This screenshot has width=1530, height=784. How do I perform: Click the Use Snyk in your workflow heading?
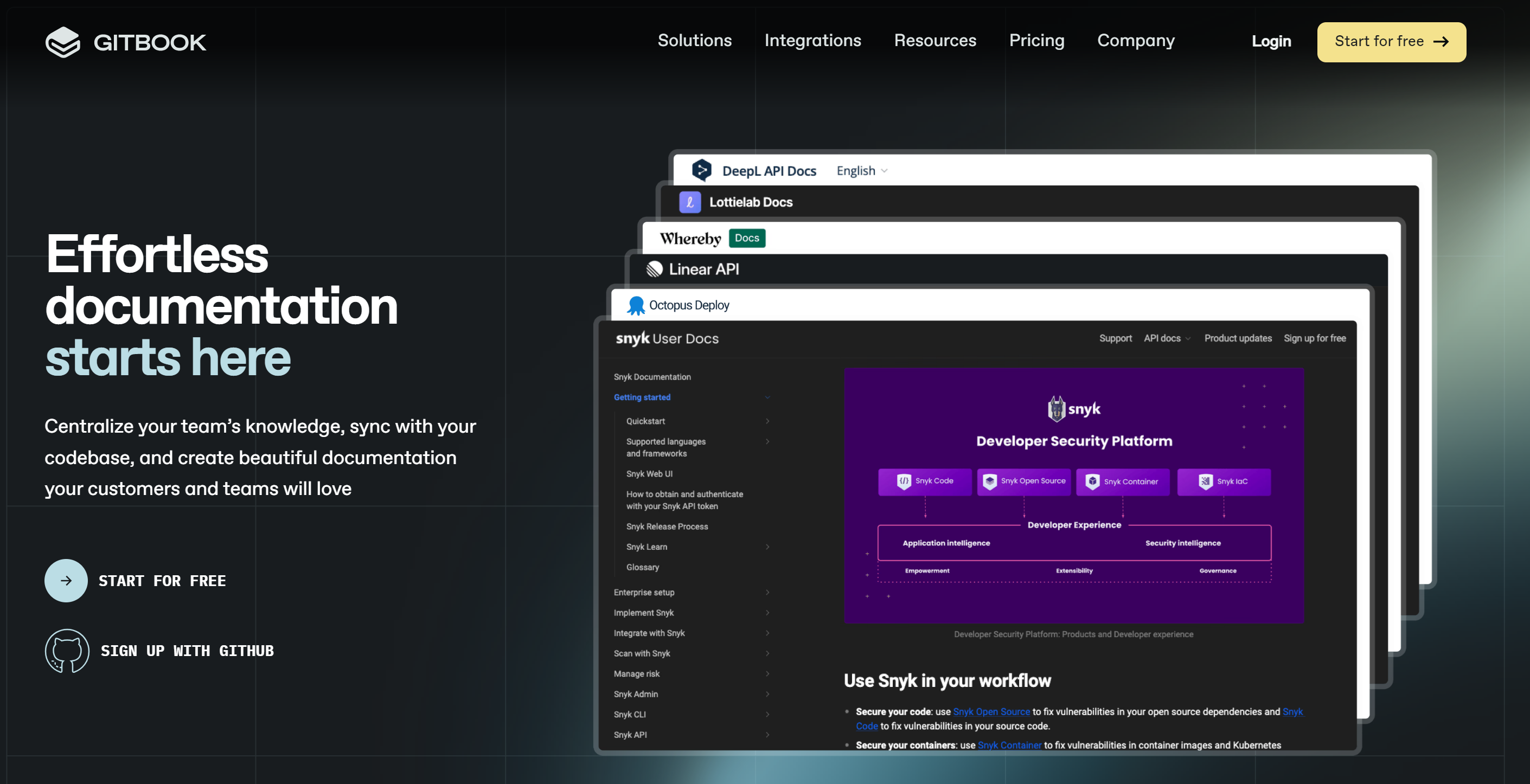948,680
